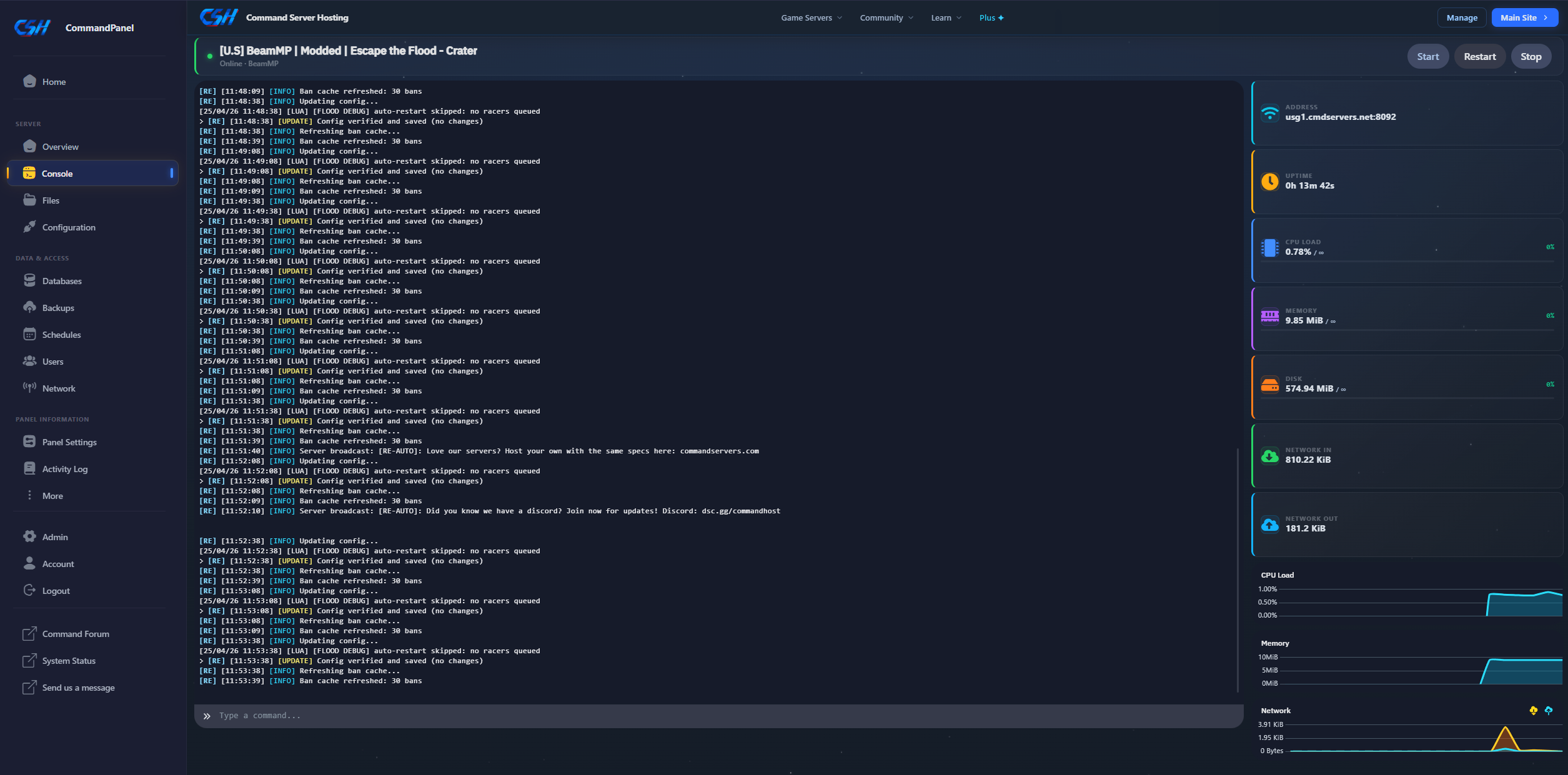Screen dimensions: 1568x775
Task: Click the Backups cloud icon
Action: (x=29, y=307)
